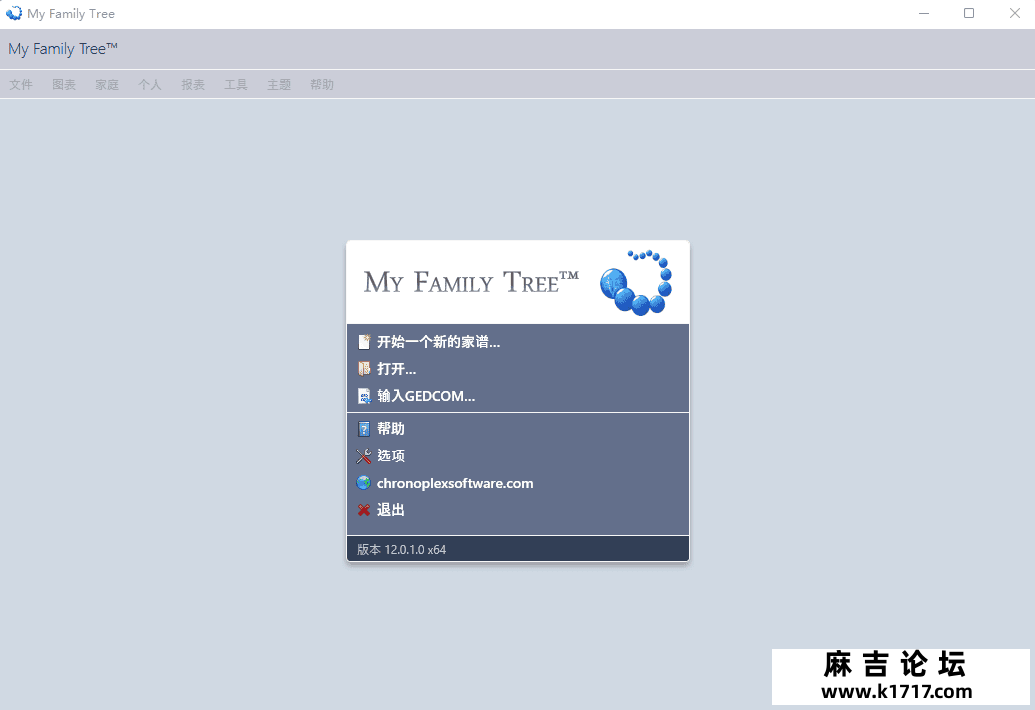The width and height of the screenshot is (1035, 710).
Task: Open 选项 settings from start panel
Action: coord(391,456)
